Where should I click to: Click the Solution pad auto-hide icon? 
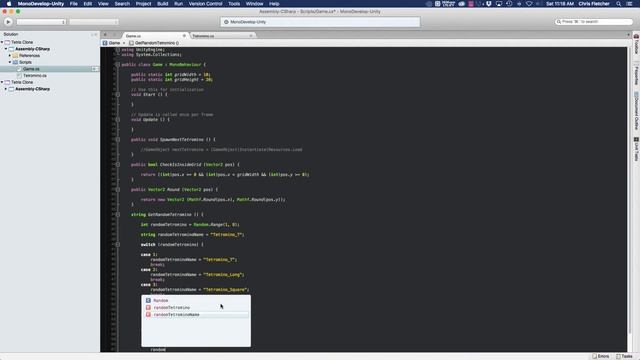[x=92, y=35]
